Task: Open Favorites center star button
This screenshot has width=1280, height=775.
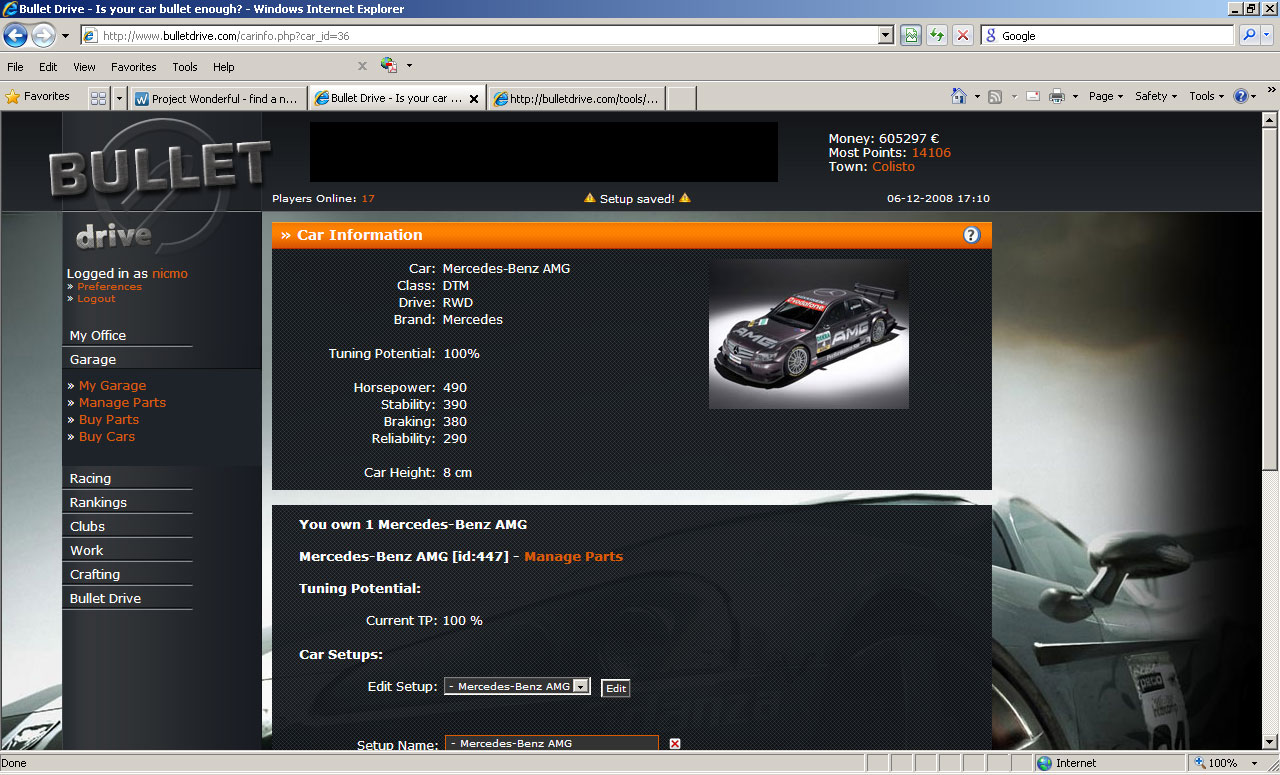Action: pyautogui.click(x=38, y=97)
